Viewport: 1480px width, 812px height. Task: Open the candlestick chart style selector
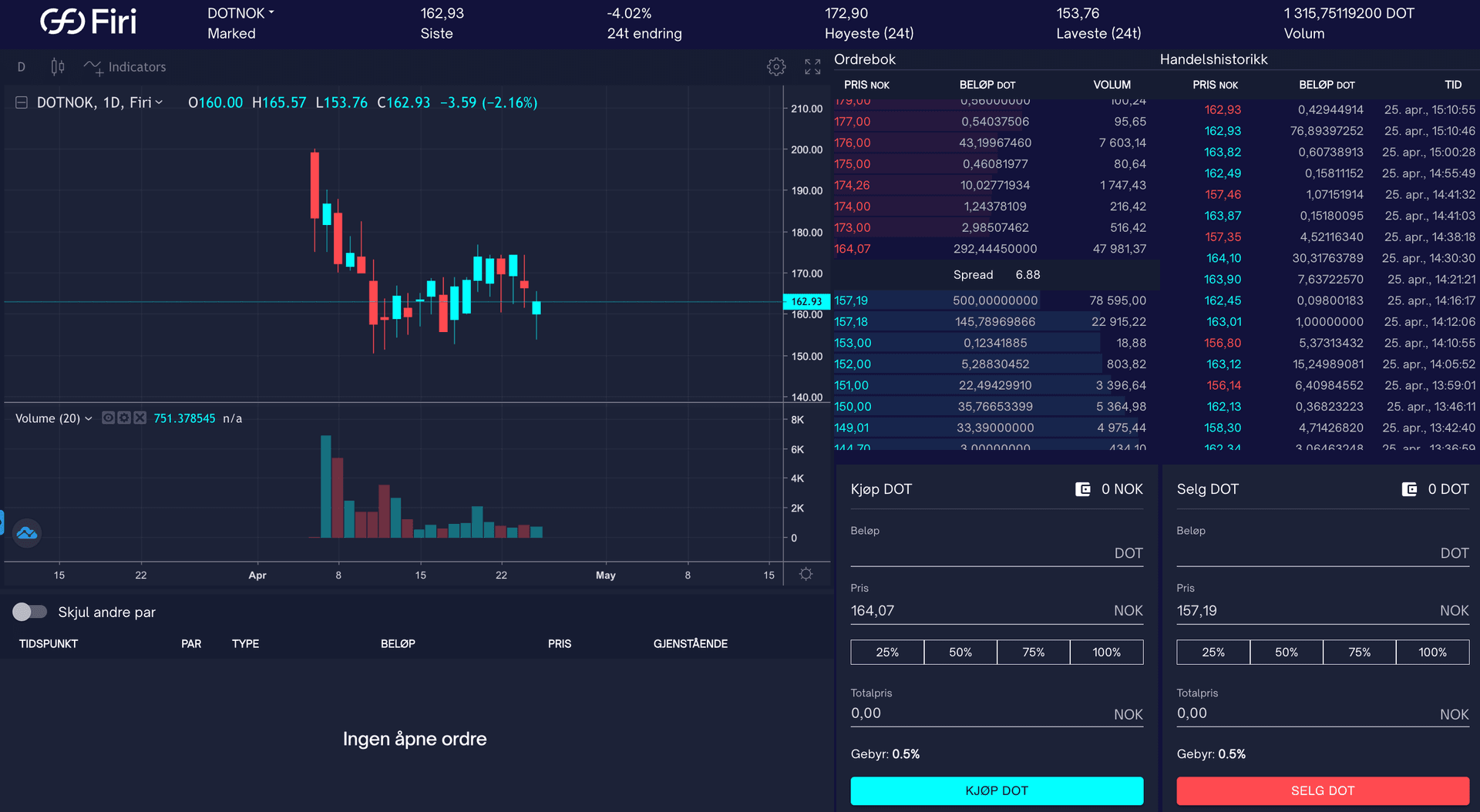(x=58, y=67)
